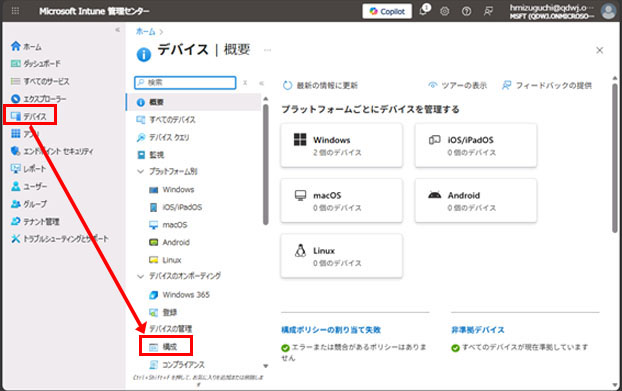Select 概要 in the device menu

click(x=194, y=102)
